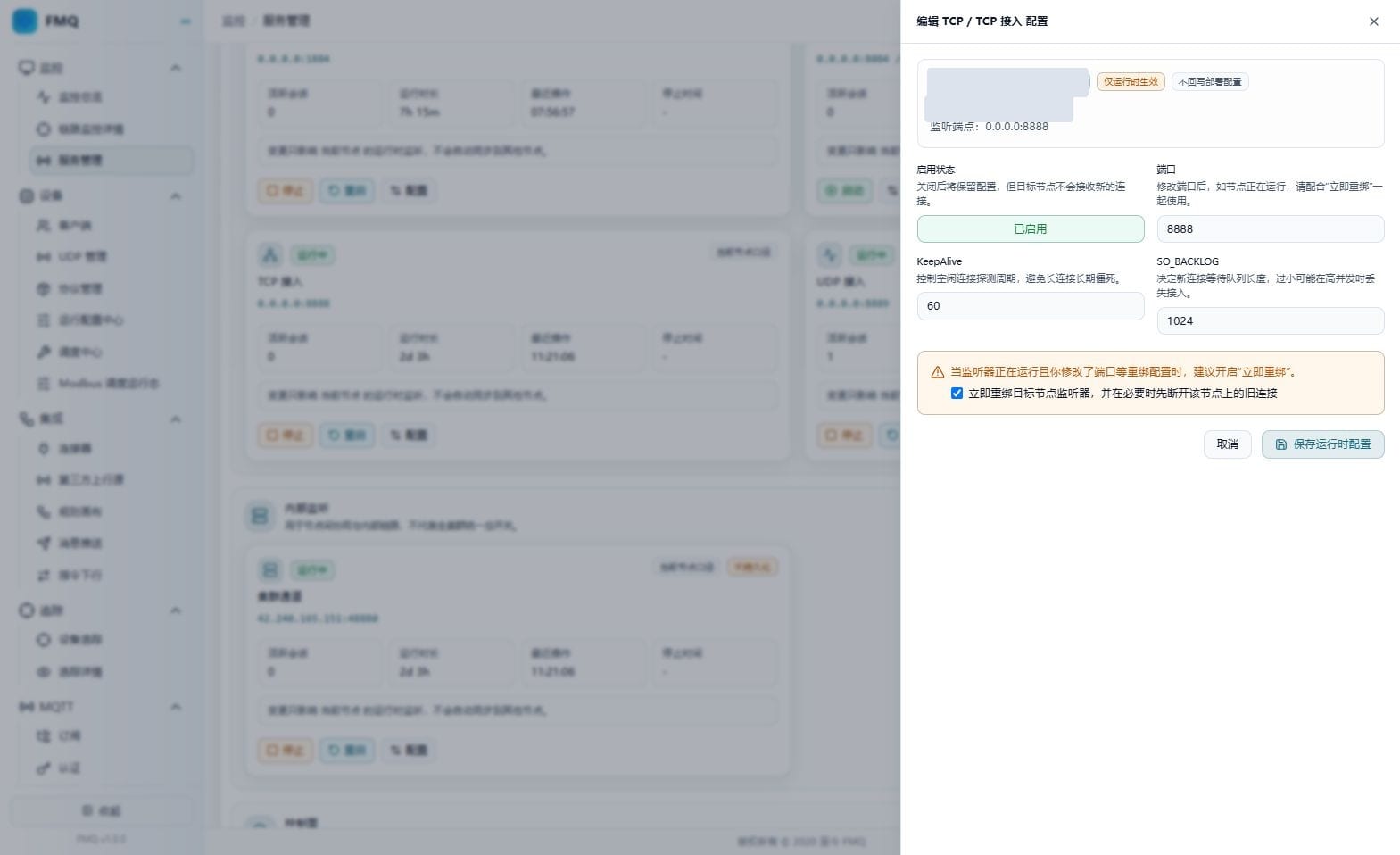Click the 启用状态 label
1400x855 pixels.
(936, 170)
